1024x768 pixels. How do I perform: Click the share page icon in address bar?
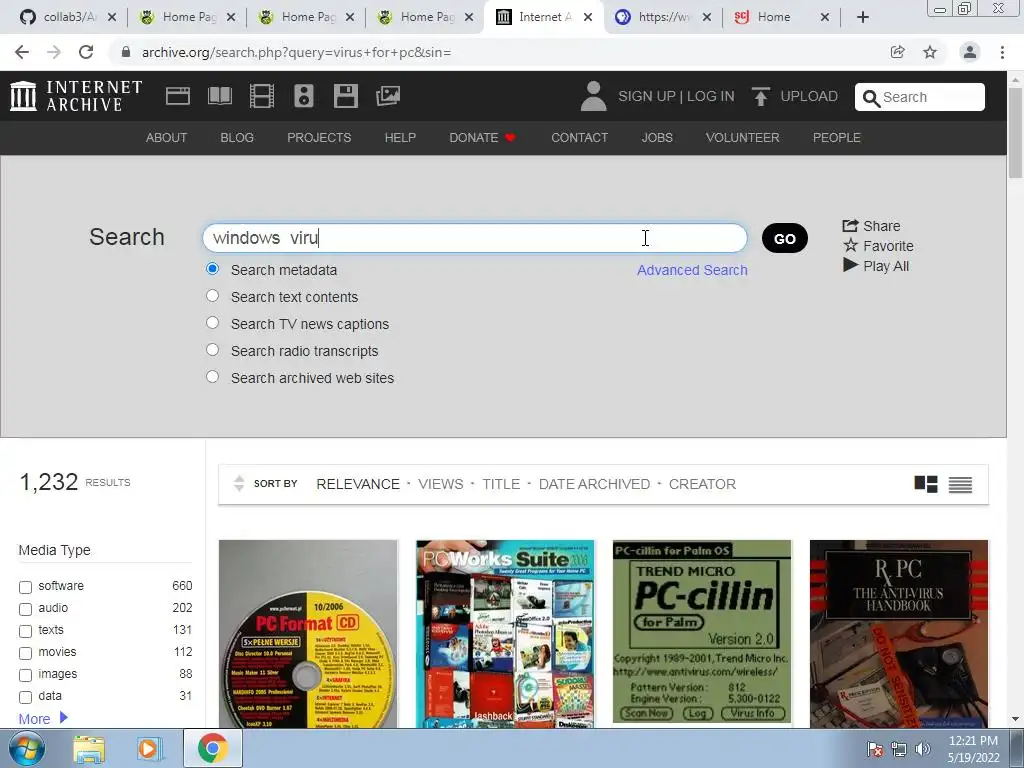pos(898,52)
